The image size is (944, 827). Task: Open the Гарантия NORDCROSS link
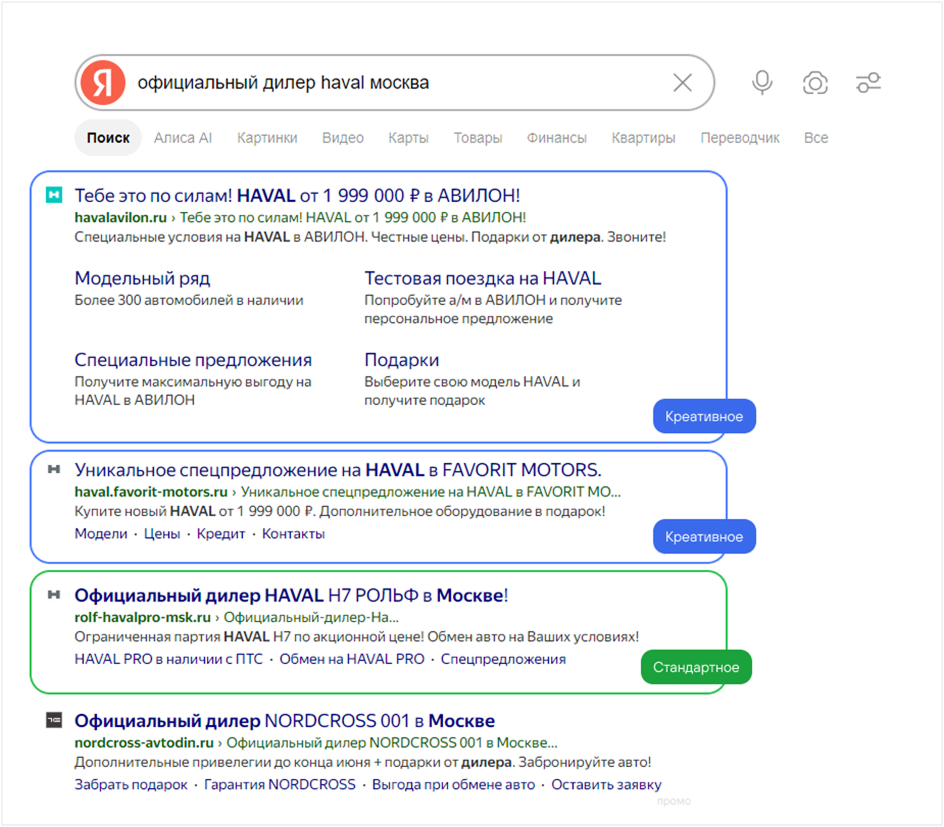280,784
